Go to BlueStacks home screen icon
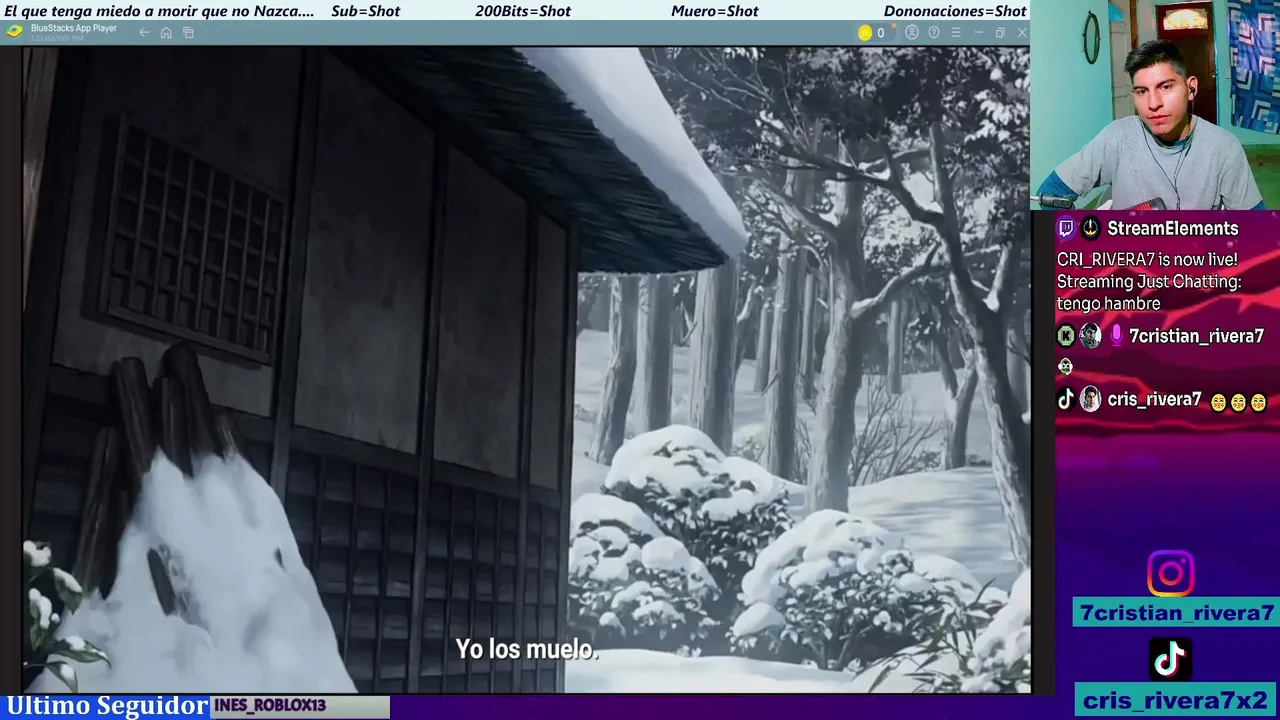The width and height of the screenshot is (1280, 720). tap(166, 33)
